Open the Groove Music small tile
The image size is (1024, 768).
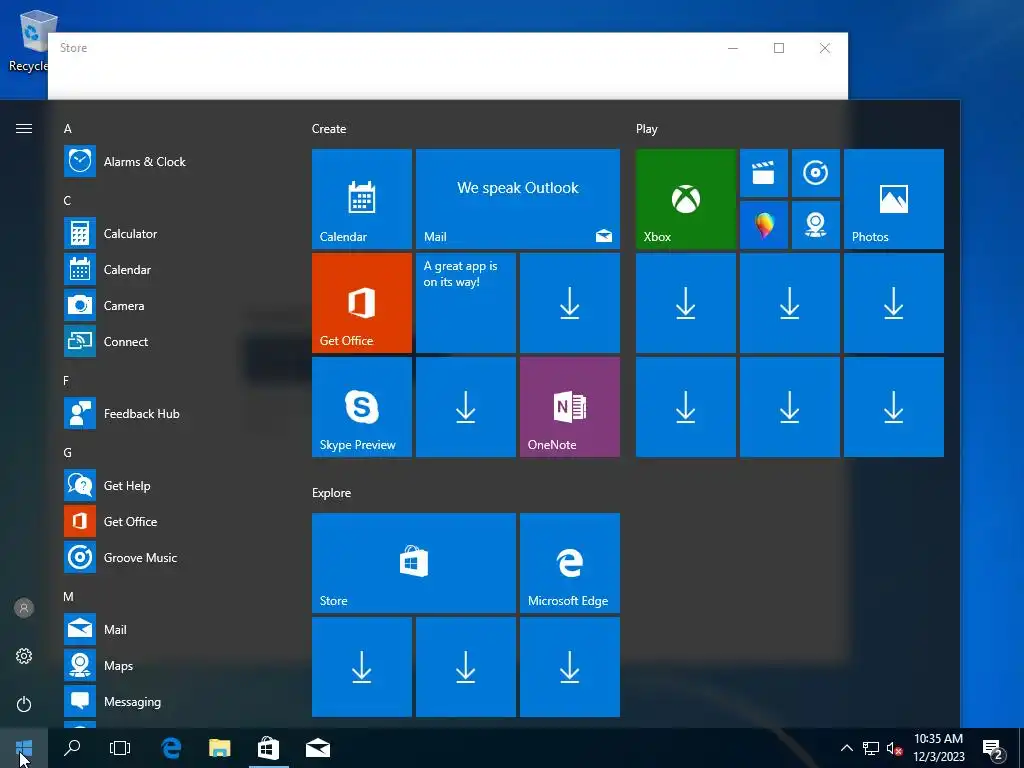[816, 173]
